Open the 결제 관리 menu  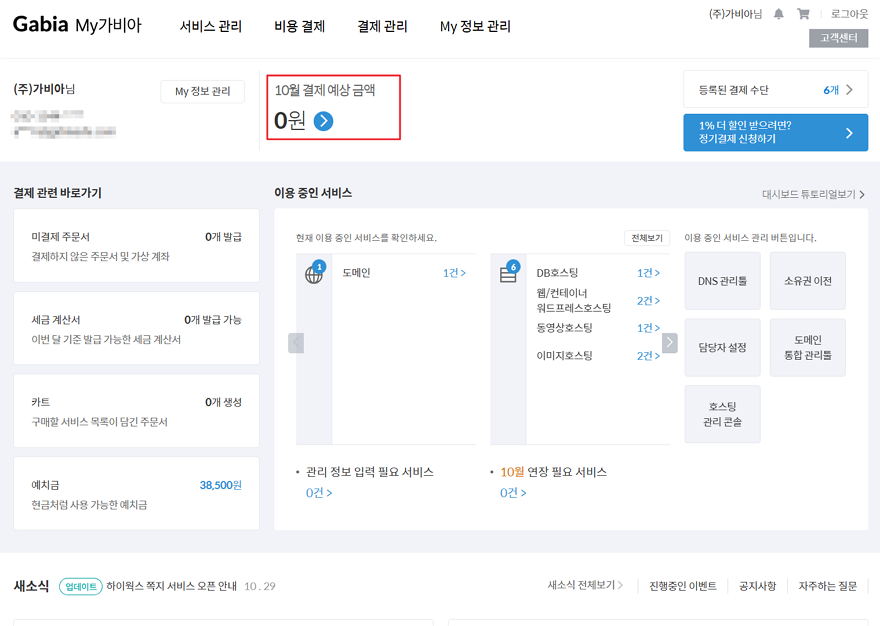coord(382,26)
